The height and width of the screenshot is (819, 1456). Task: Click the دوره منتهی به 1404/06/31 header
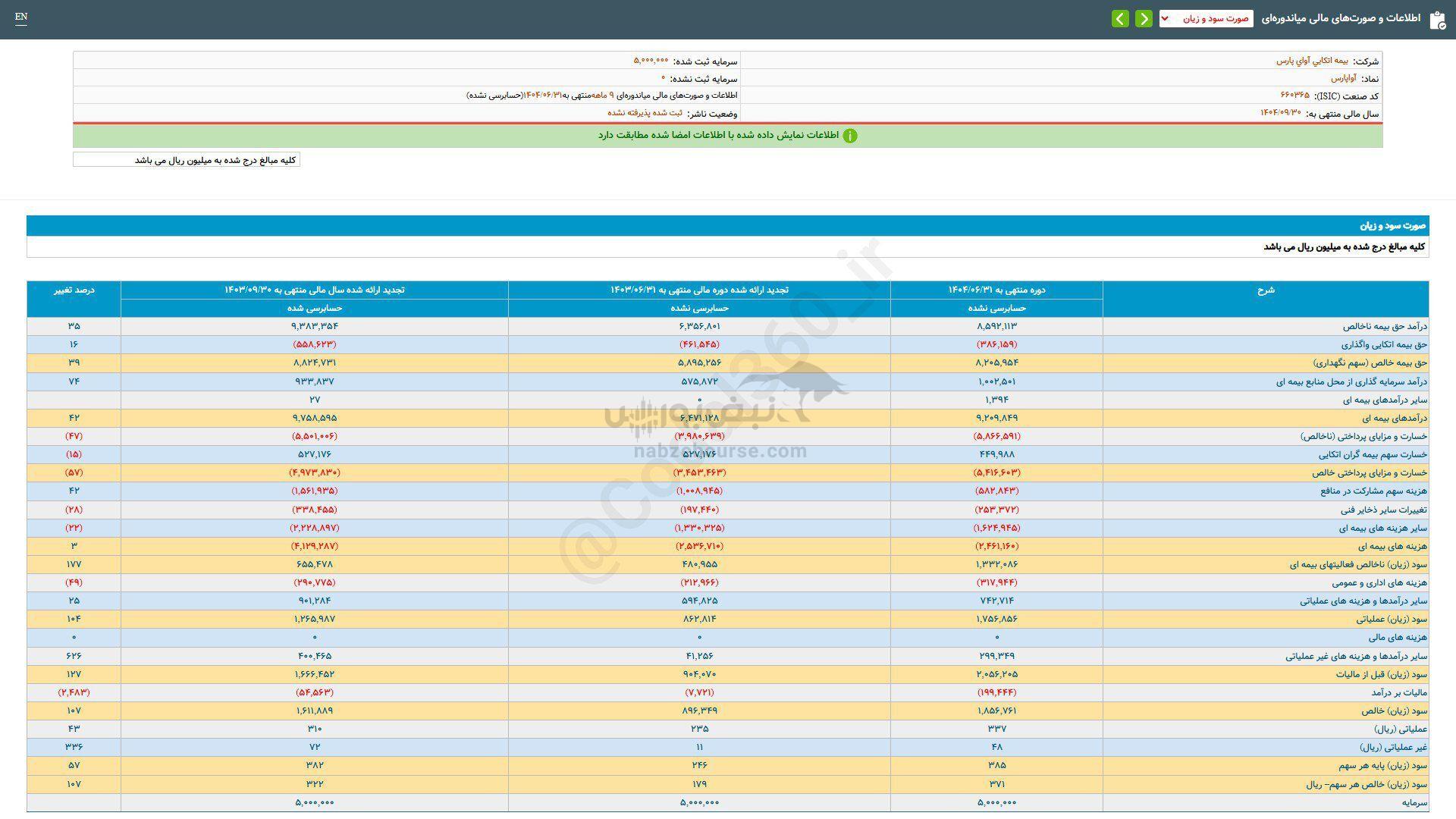pyautogui.click(x=996, y=290)
